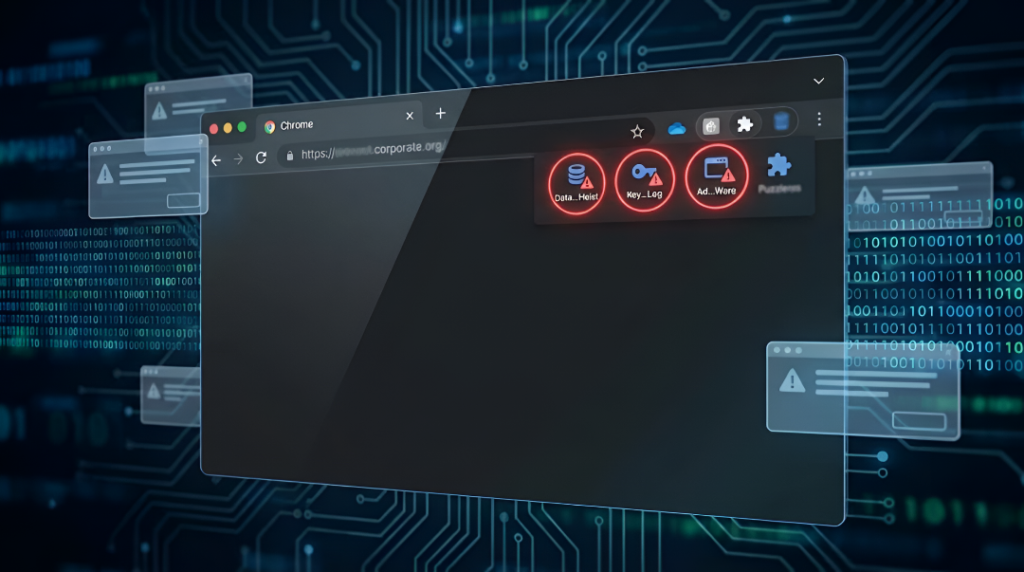
Task: Click the corporate.org address bar
Action: 420,148
